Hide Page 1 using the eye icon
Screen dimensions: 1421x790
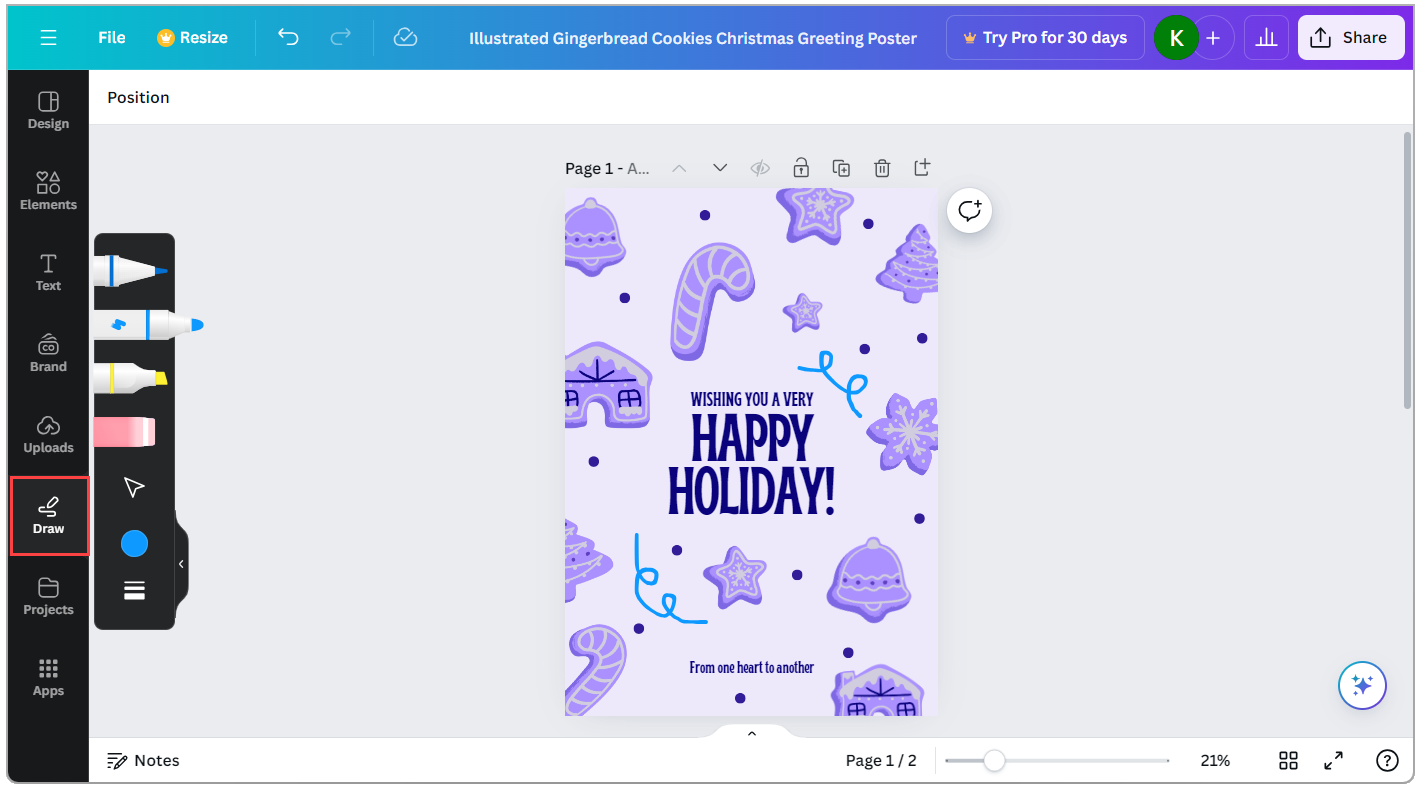pyautogui.click(x=760, y=168)
